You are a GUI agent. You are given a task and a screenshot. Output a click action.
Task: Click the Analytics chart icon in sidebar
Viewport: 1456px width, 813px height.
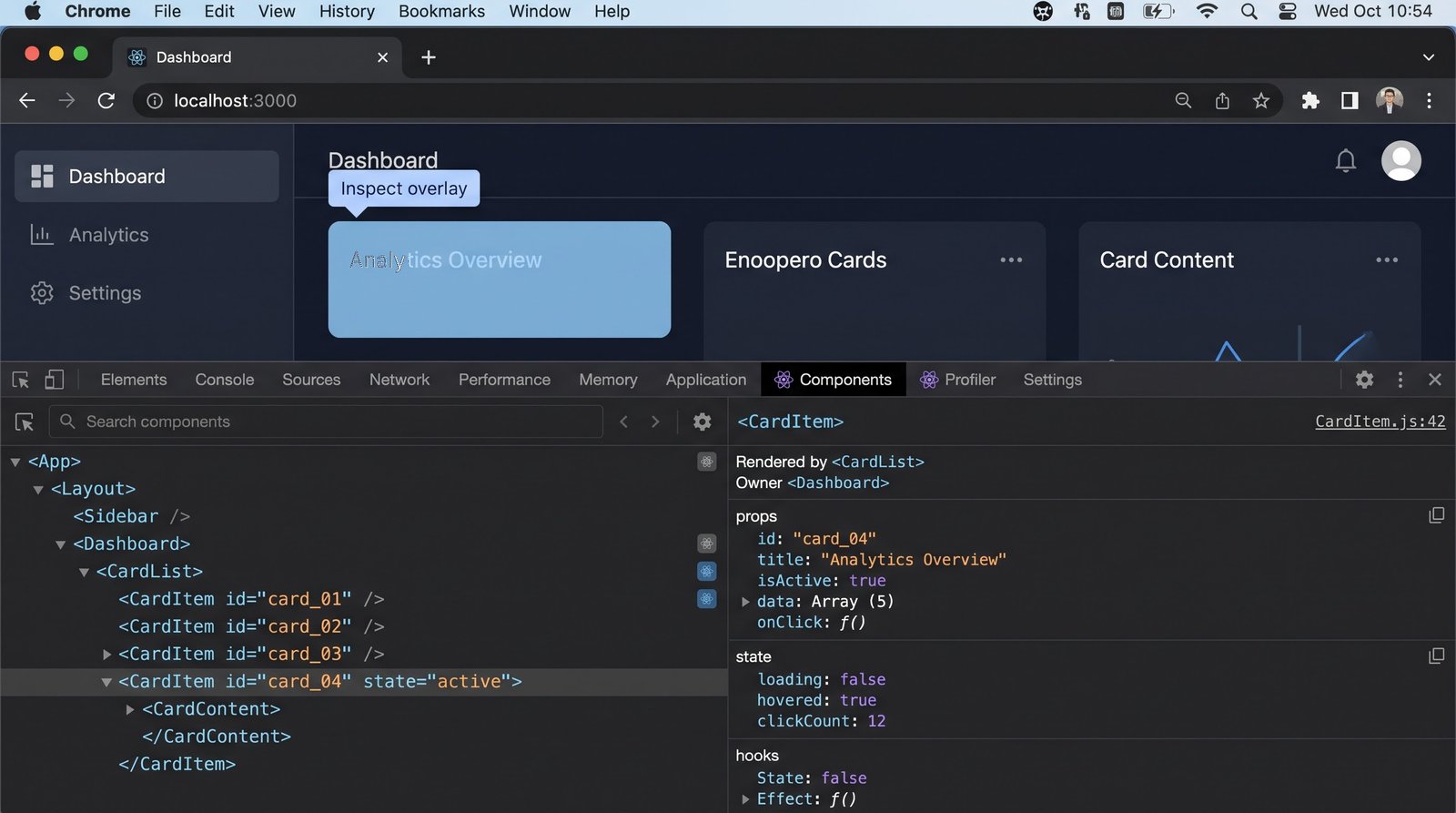coord(41,235)
